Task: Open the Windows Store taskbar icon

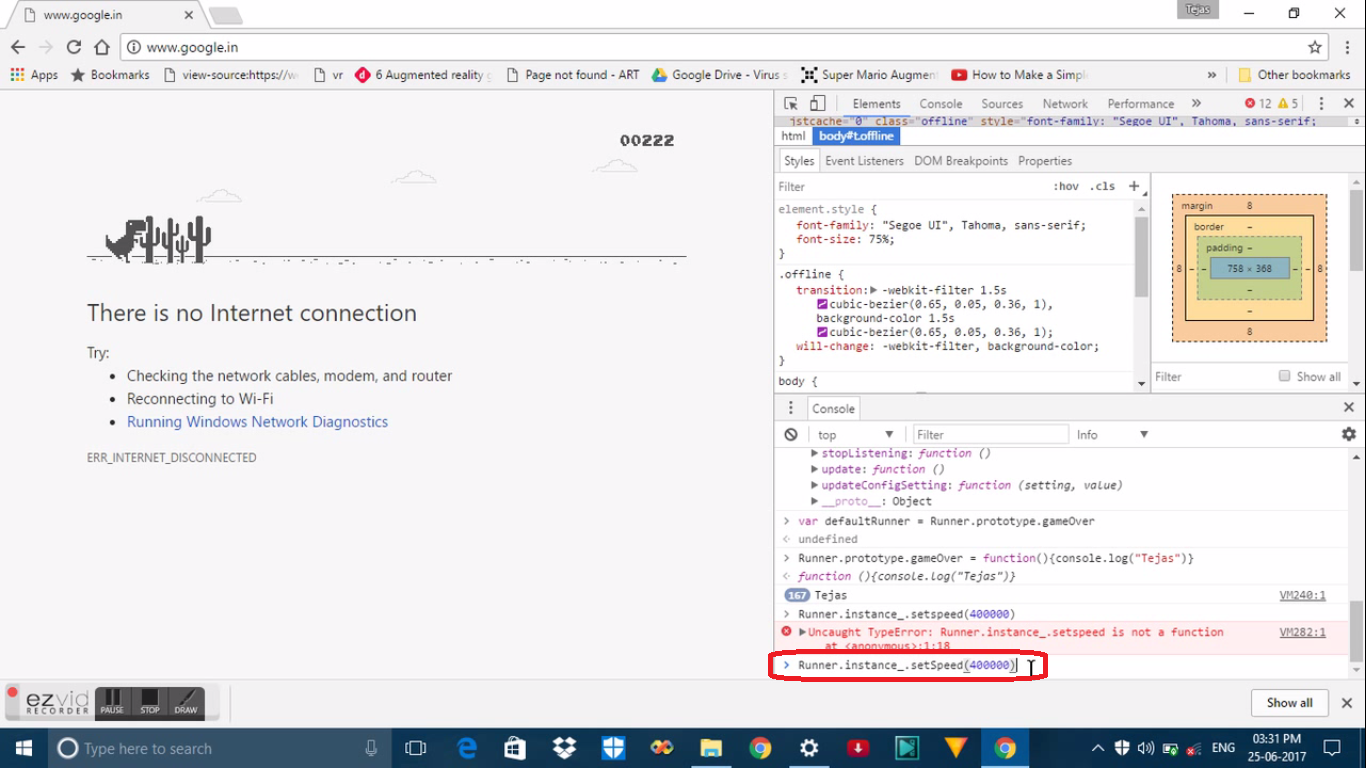Action: (x=515, y=748)
